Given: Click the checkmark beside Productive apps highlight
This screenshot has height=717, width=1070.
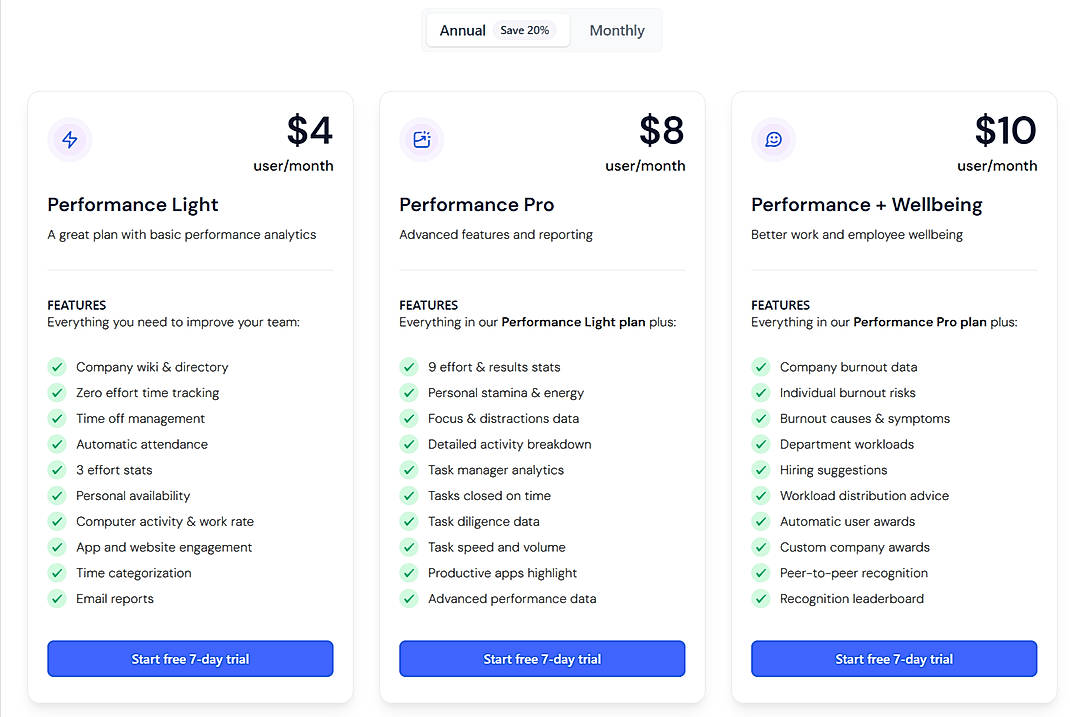Looking at the screenshot, I should (x=409, y=572).
